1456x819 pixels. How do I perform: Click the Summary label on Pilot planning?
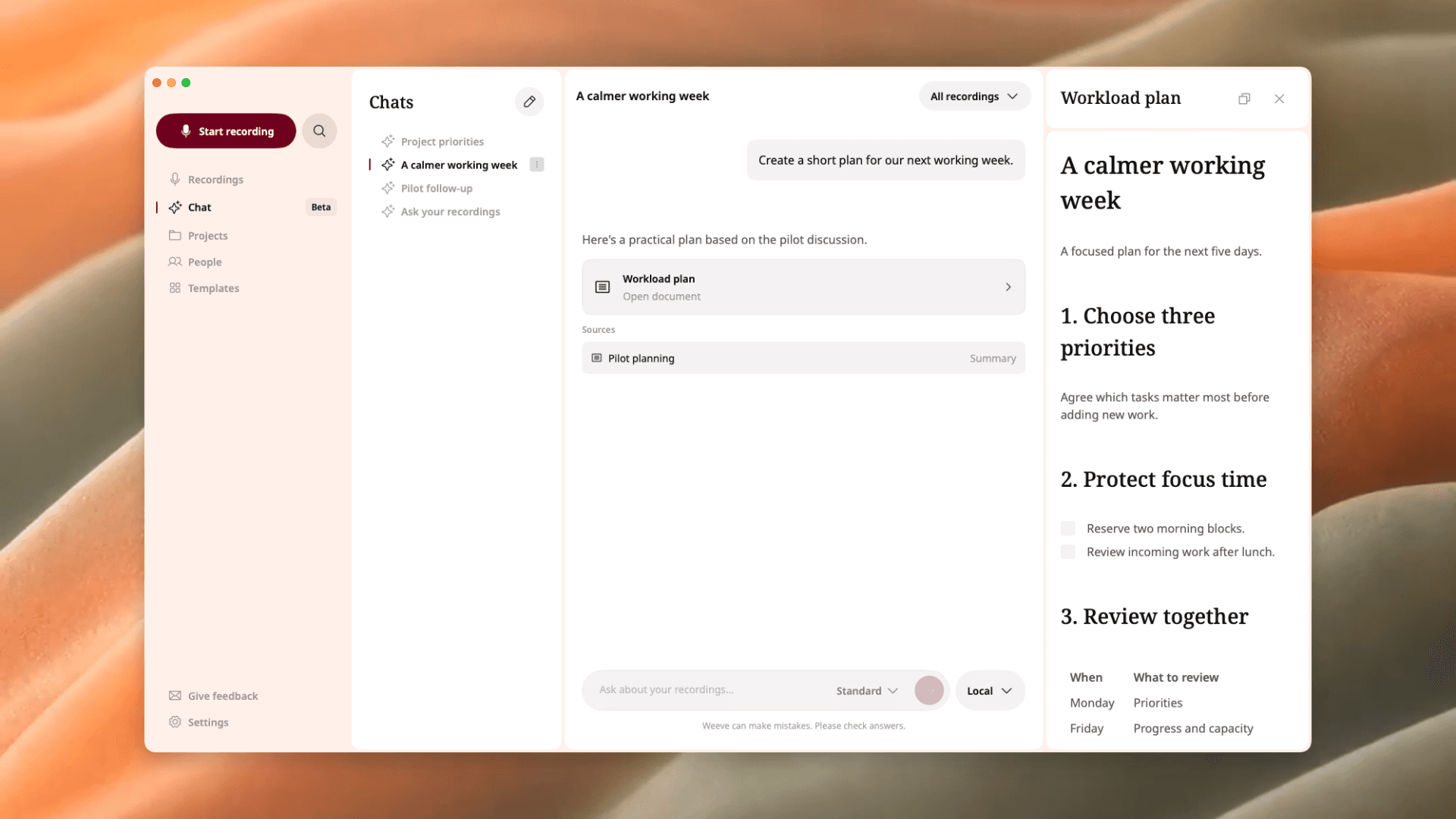point(993,358)
